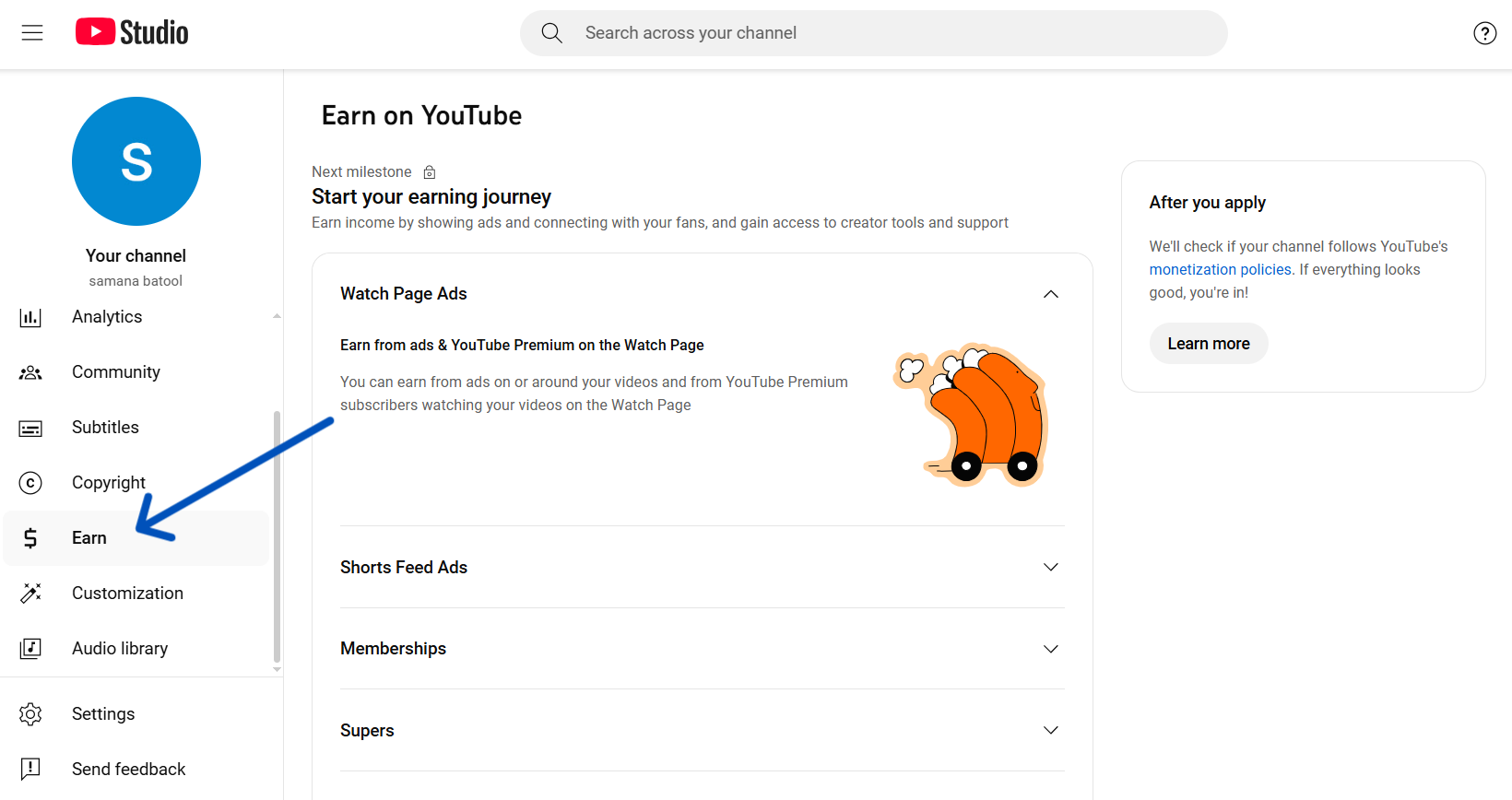
Task: Focus the Search across your channel field
Action: (x=874, y=33)
